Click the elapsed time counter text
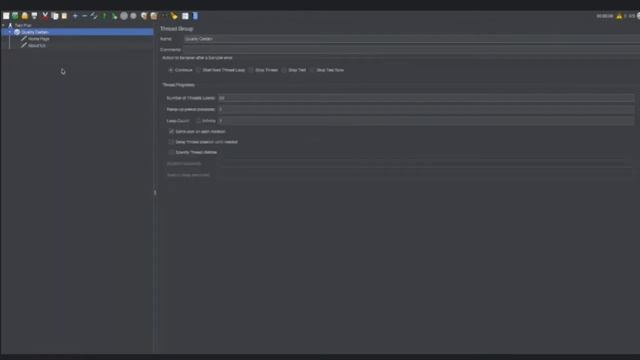 pos(604,16)
